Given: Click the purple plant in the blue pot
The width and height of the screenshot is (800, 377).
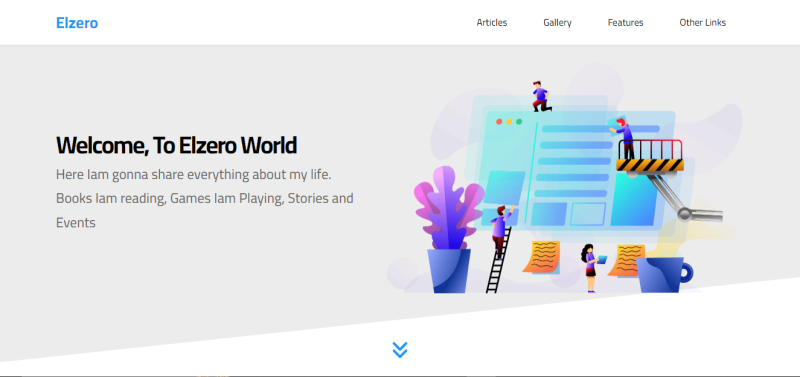Looking at the screenshot, I should pyautogui.click(x=449, y=230).
